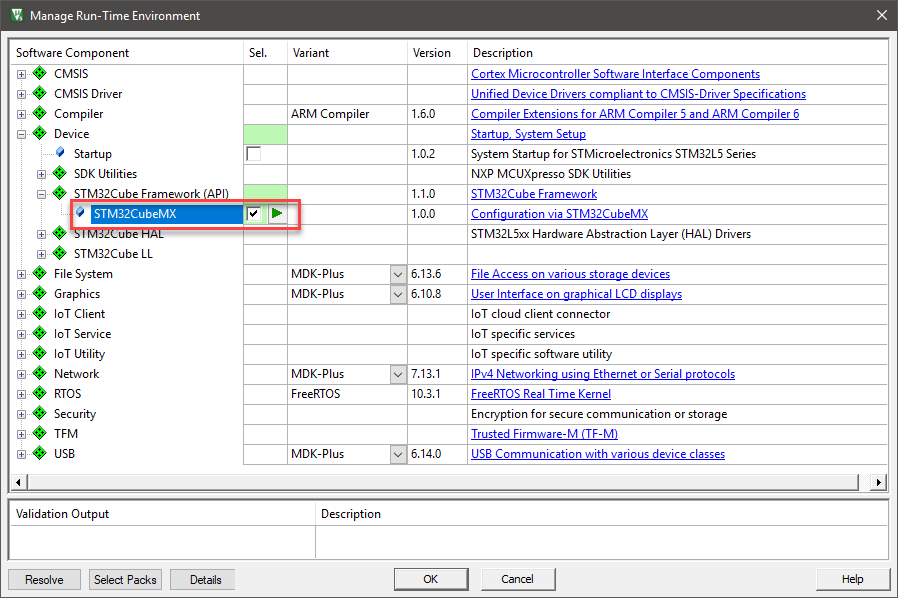Image resolution: width=898 pixels, height=598 pixels.
Task: Click the Security component diamond icon
Action: tap(40, 414)
